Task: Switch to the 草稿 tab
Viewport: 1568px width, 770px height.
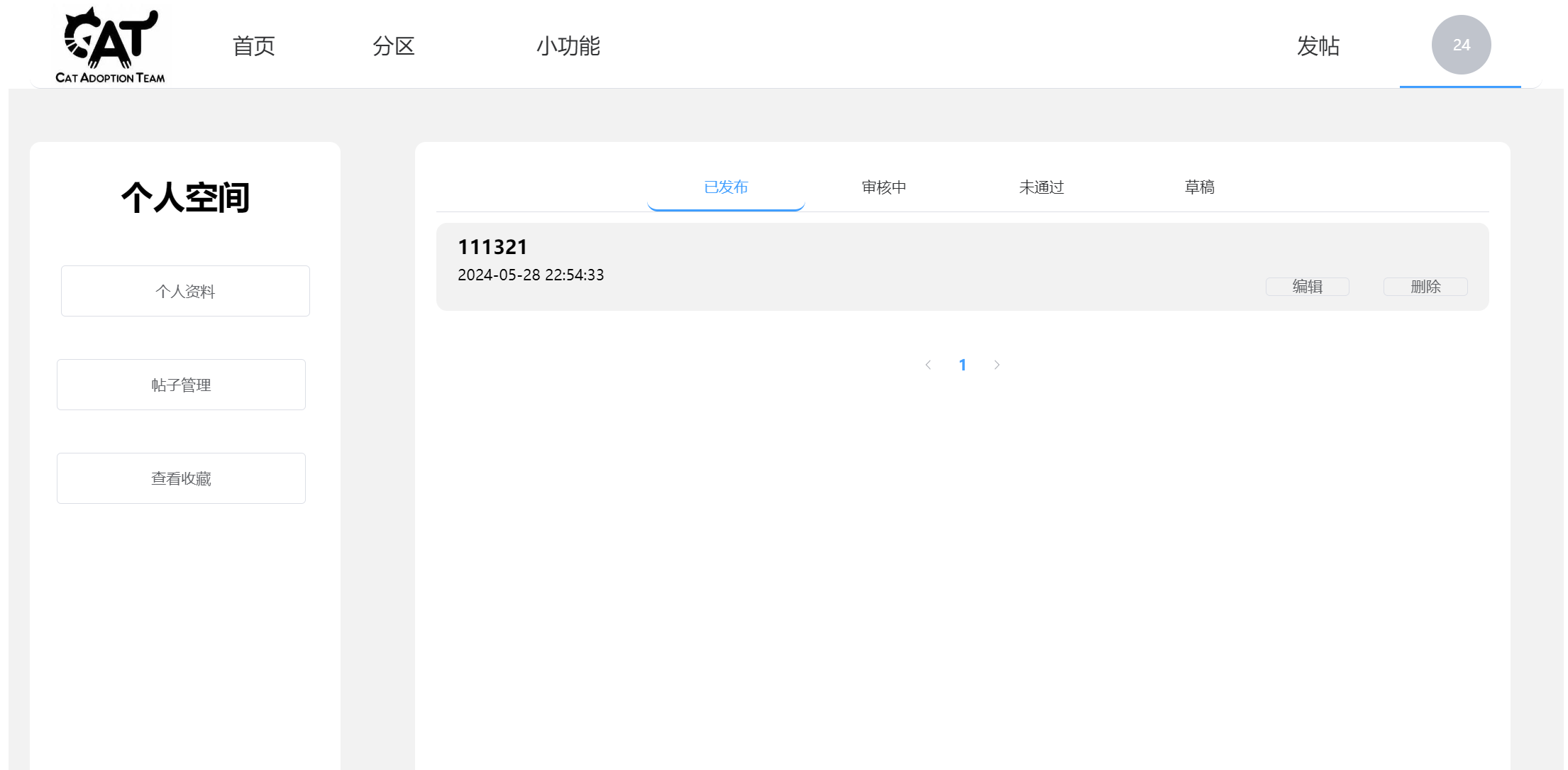Action: (1200, 187)
